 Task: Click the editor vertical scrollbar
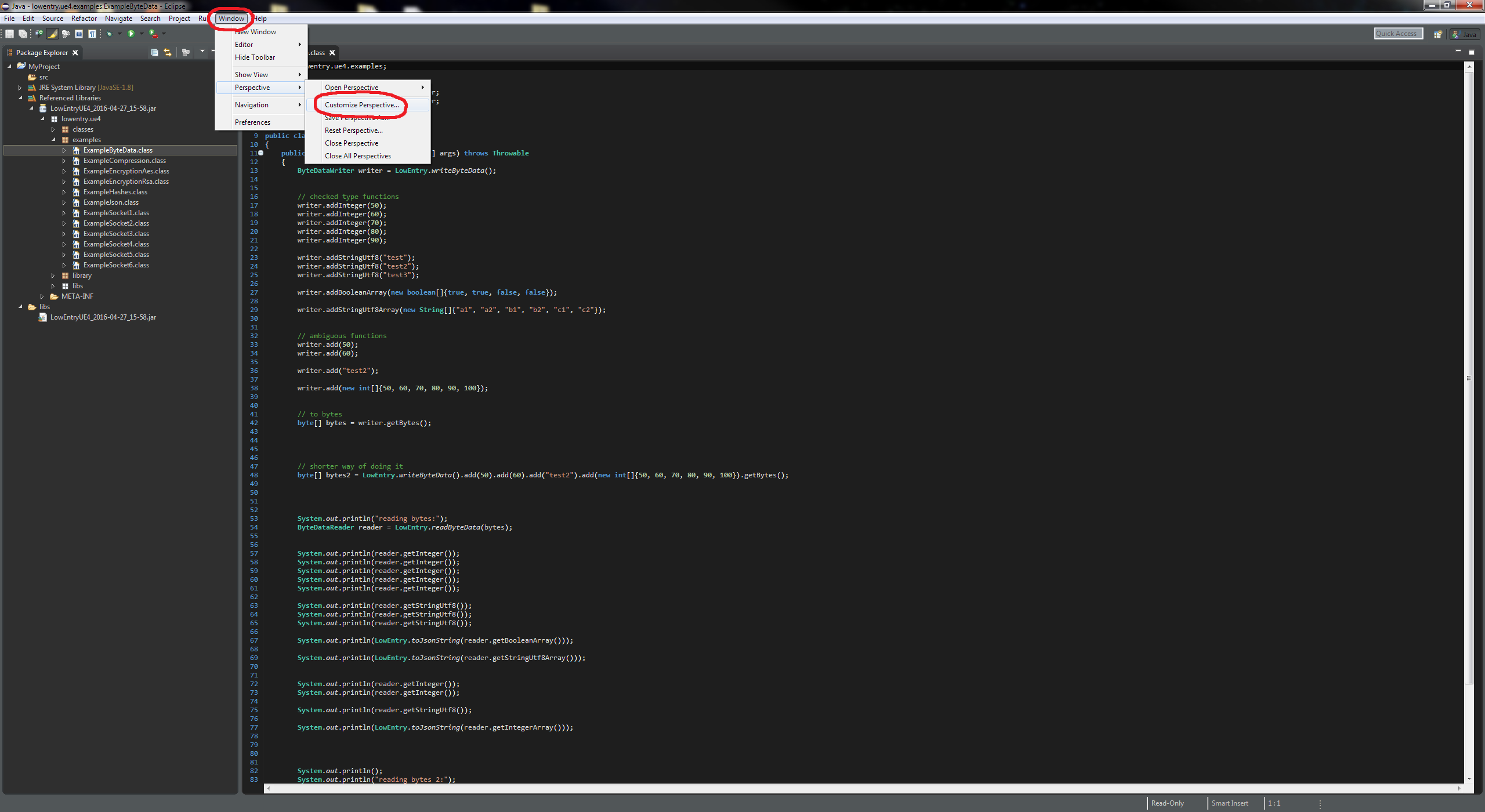(1469, 377)
